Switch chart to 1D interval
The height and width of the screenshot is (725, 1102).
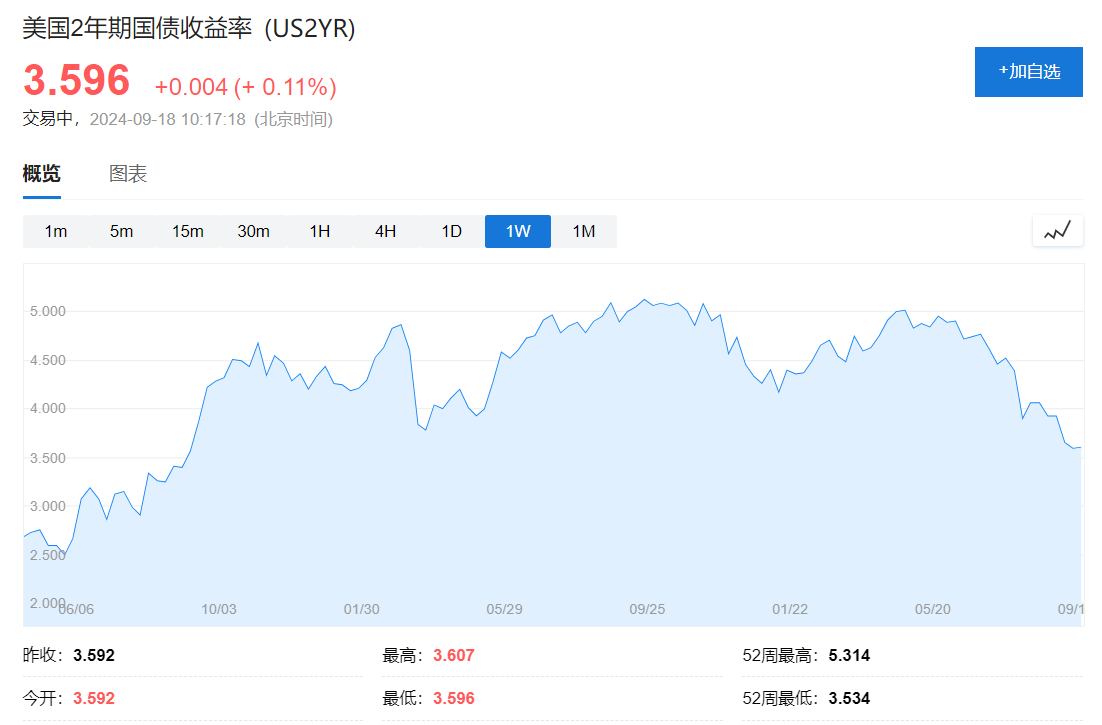pyautogui.click(x=452, y=231)
